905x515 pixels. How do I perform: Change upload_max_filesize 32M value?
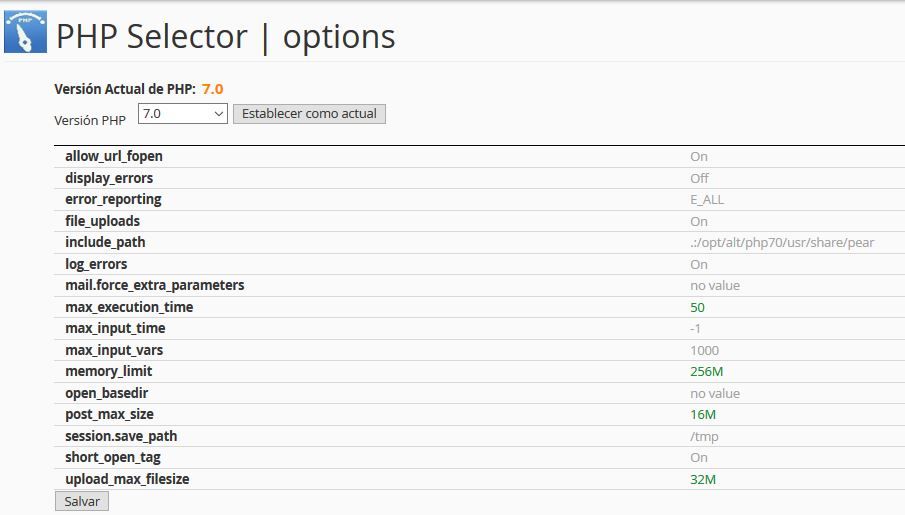(702, 480)
